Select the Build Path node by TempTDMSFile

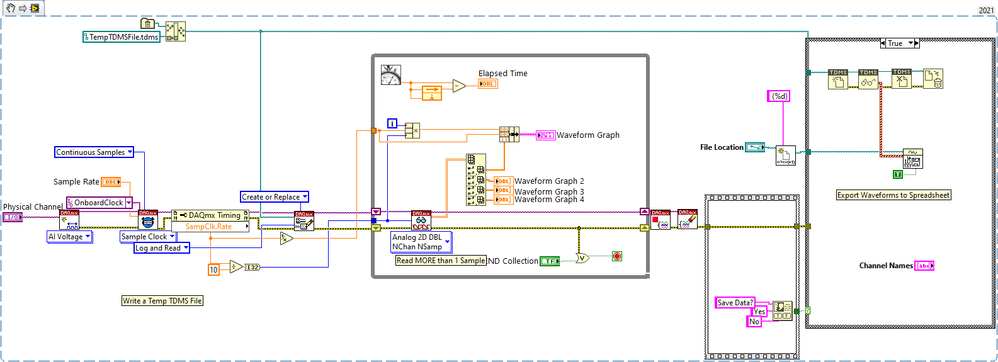click(175, 32)
